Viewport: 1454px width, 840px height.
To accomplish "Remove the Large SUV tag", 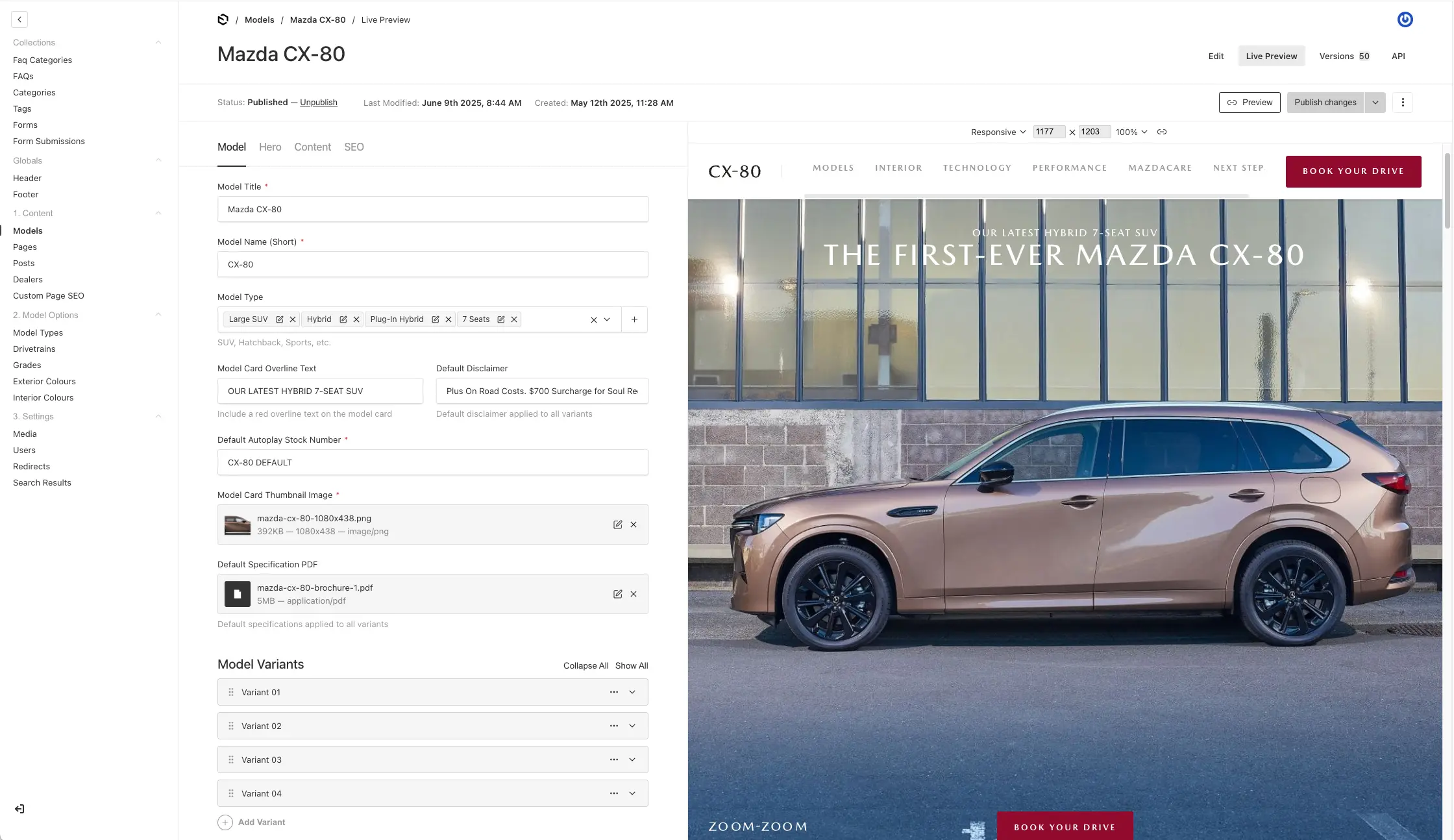I will coord(293,319).
